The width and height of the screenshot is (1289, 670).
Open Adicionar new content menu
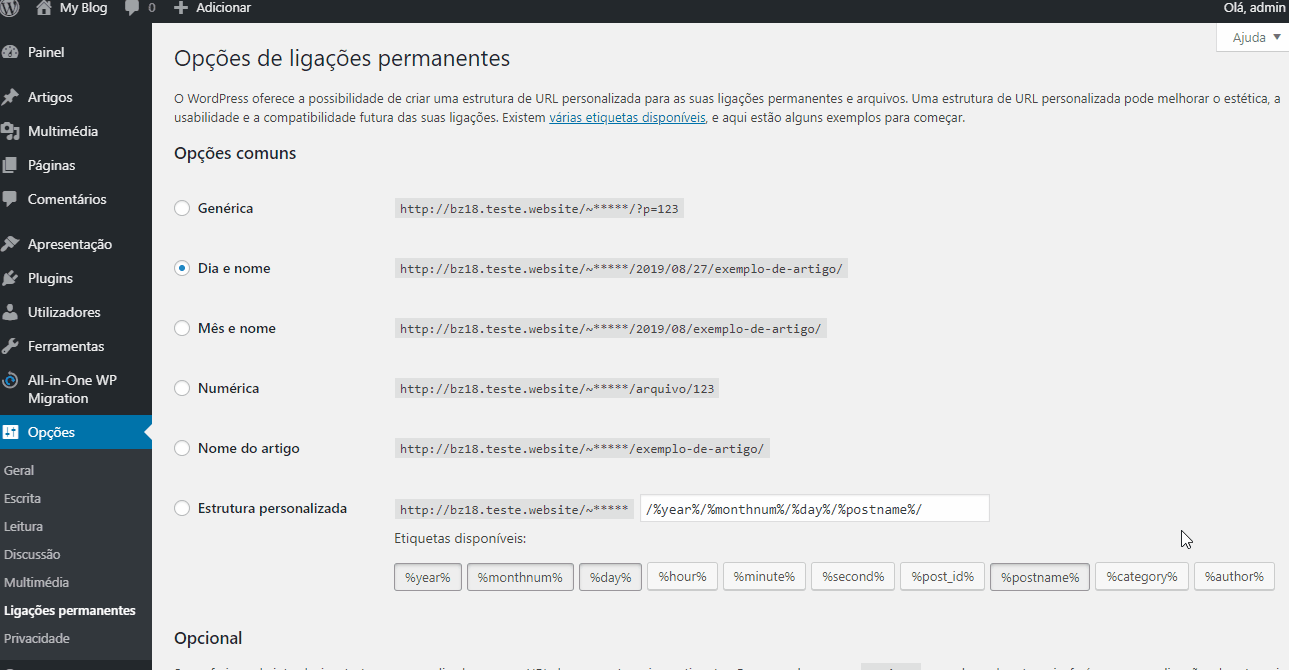pyautogui.click(x=212, y=8)
